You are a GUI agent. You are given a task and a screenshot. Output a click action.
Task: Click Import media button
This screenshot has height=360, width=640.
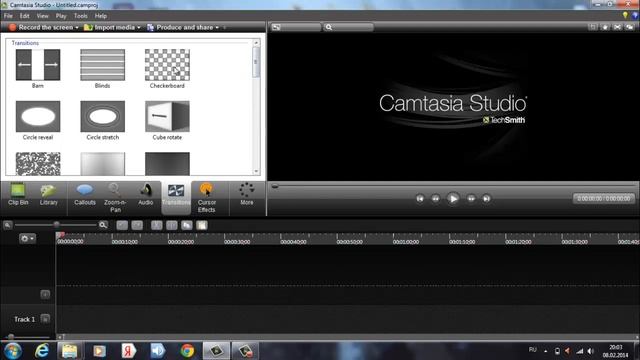109,27
